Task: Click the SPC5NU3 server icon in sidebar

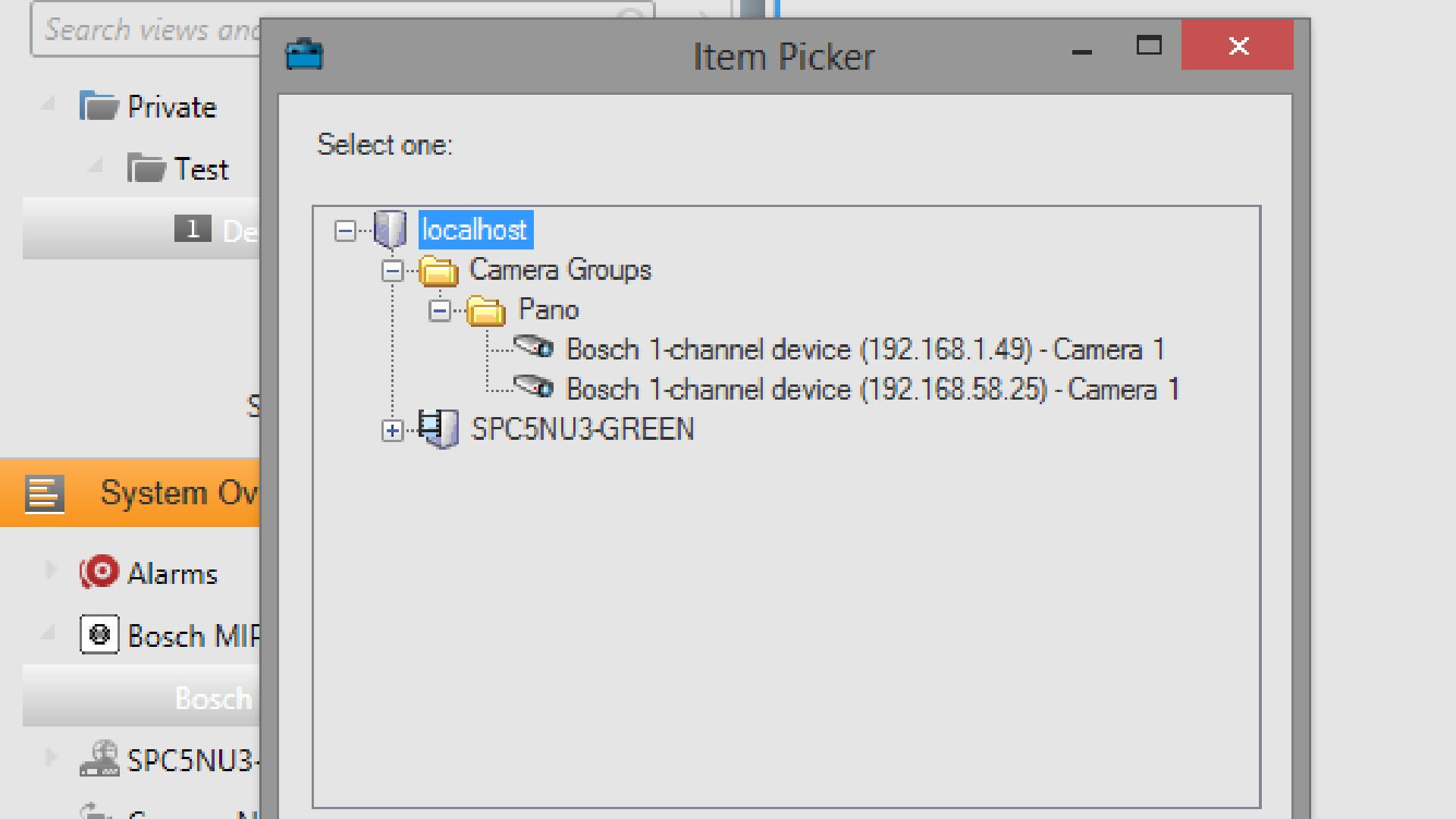Action: click(x=99, y=758)
